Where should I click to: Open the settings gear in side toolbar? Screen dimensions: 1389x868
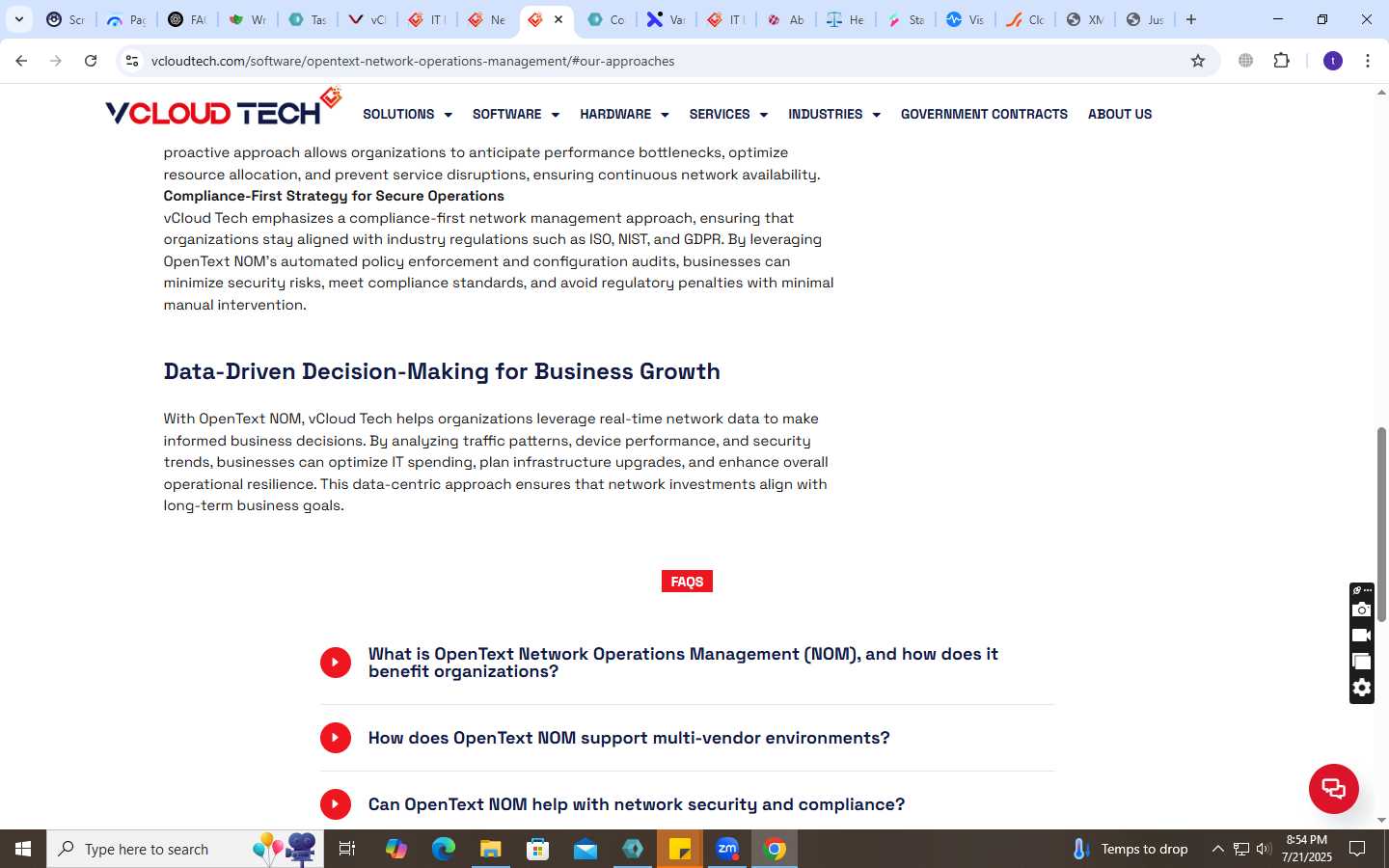1362,688
